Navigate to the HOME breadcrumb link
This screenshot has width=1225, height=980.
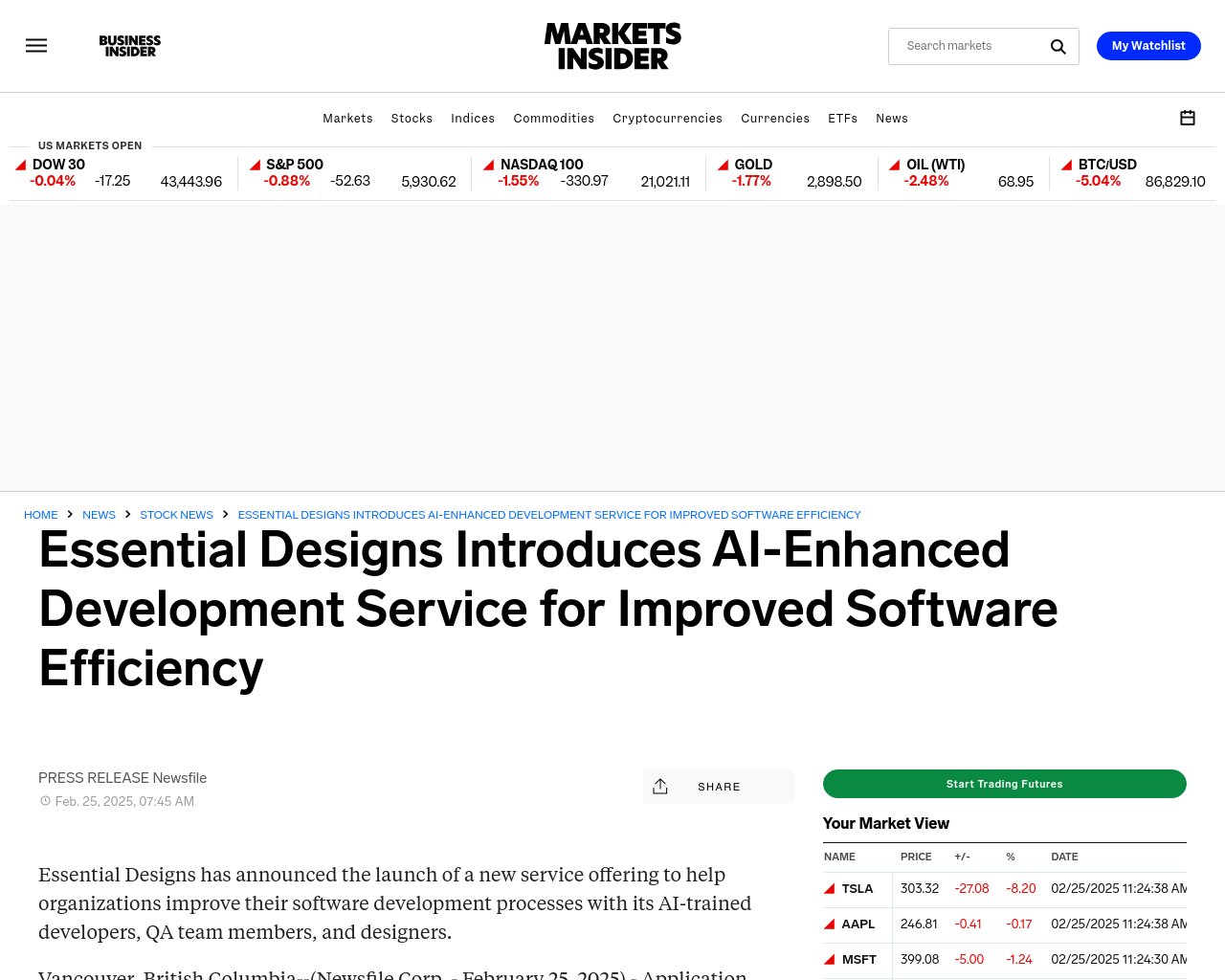[x=40, y=515]
